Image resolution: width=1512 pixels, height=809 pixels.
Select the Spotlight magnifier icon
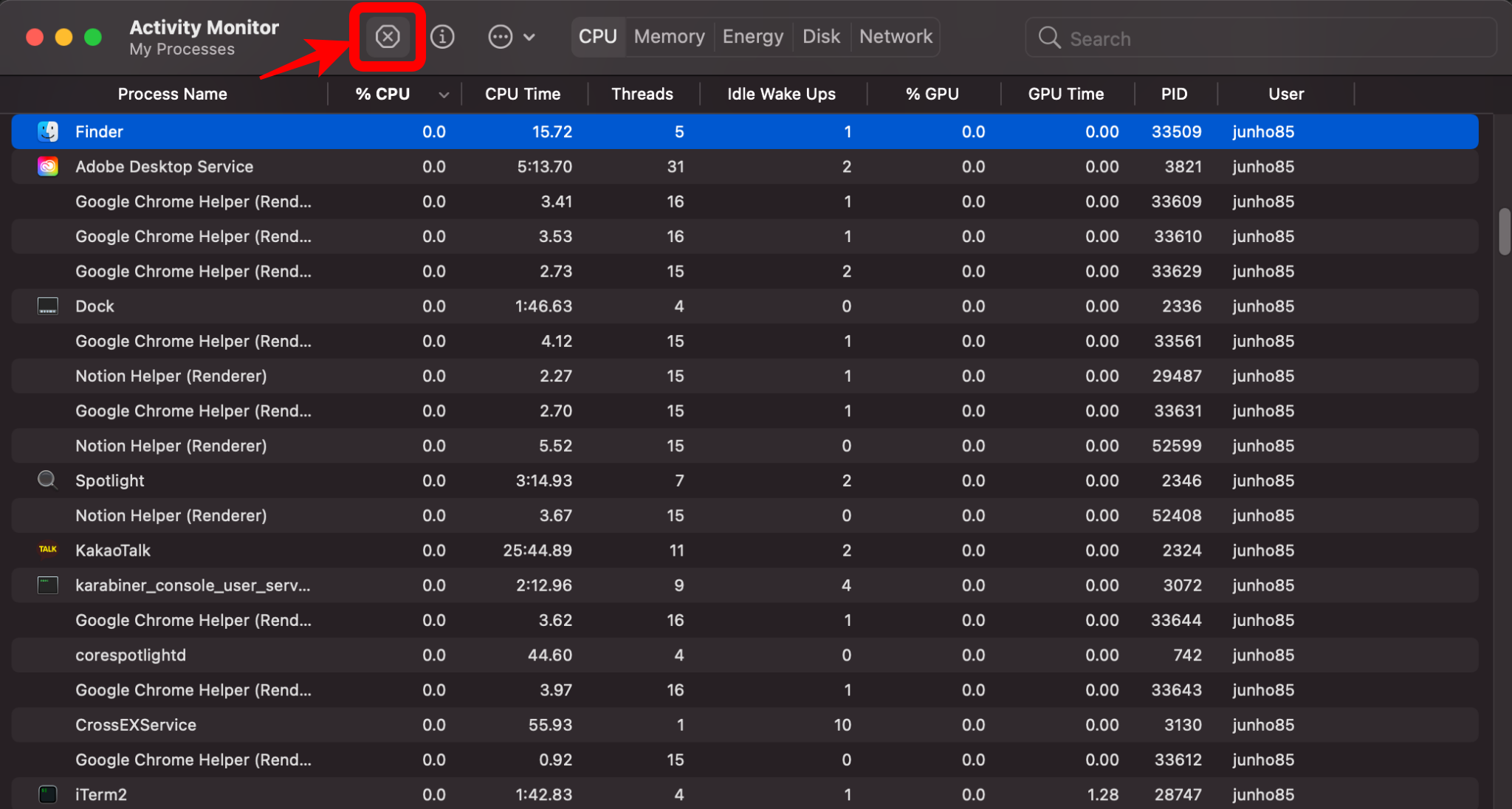click(47, 481)
